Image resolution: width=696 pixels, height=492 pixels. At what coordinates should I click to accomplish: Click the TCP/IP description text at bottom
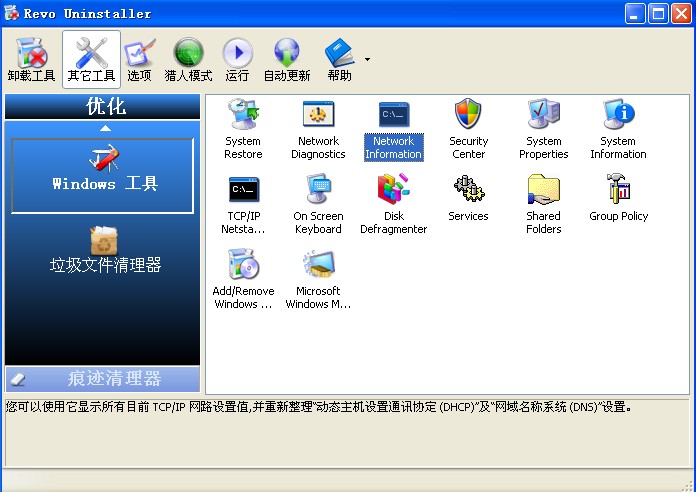point(318,407)
